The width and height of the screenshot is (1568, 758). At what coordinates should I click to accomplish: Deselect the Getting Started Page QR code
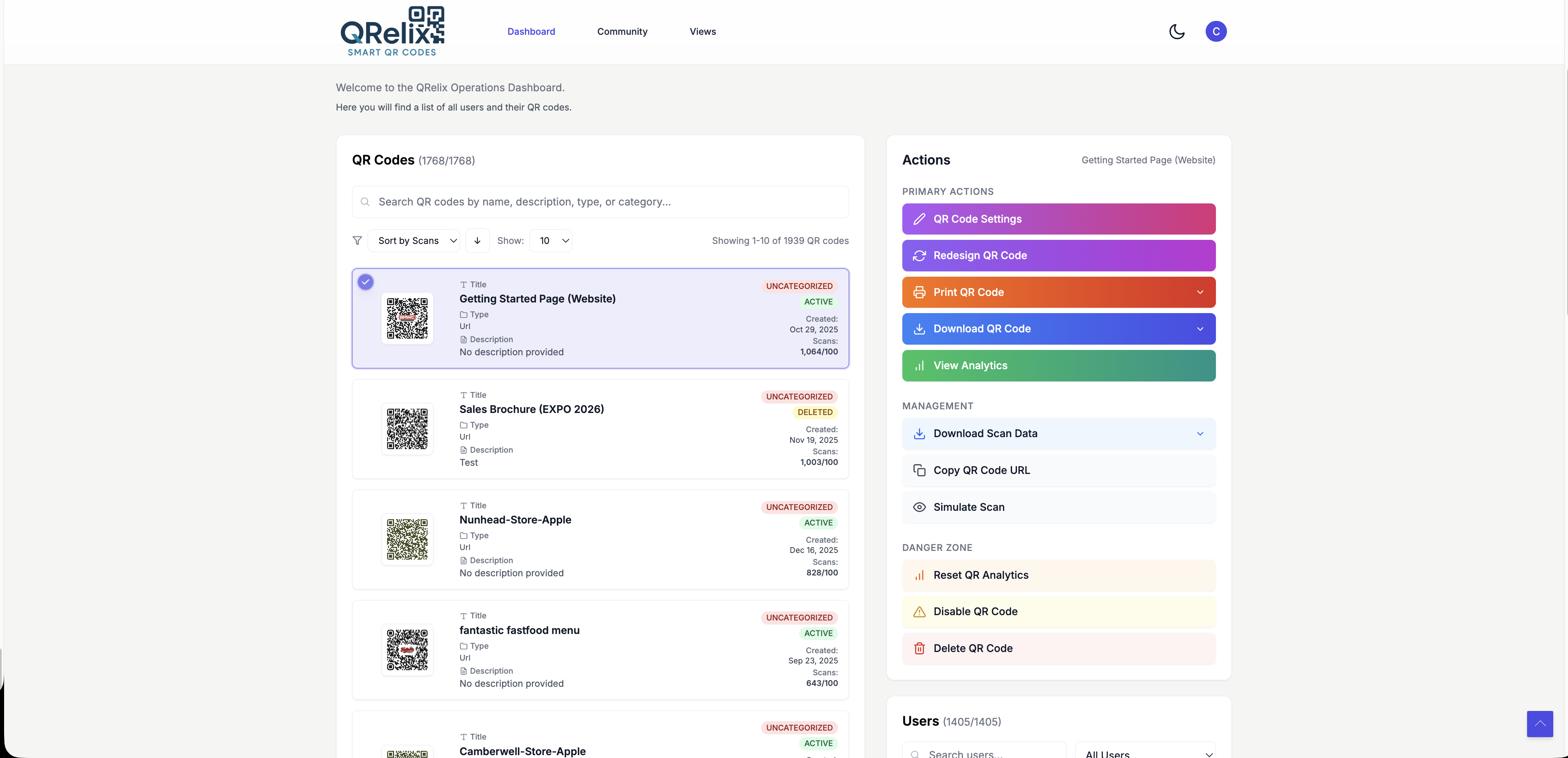[x=365, y=282]
